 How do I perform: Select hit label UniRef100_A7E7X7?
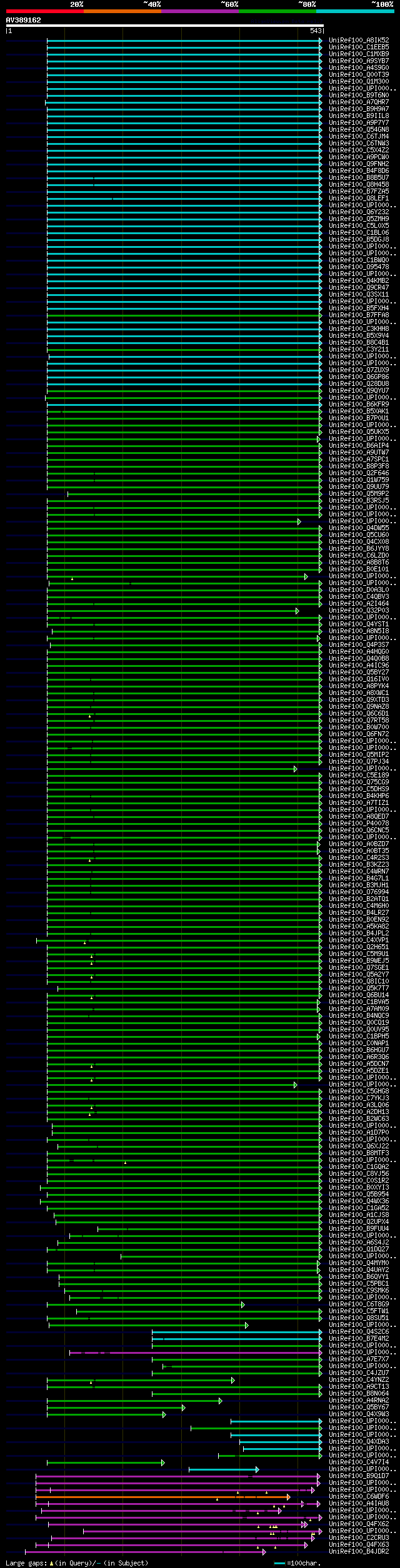359,1359
